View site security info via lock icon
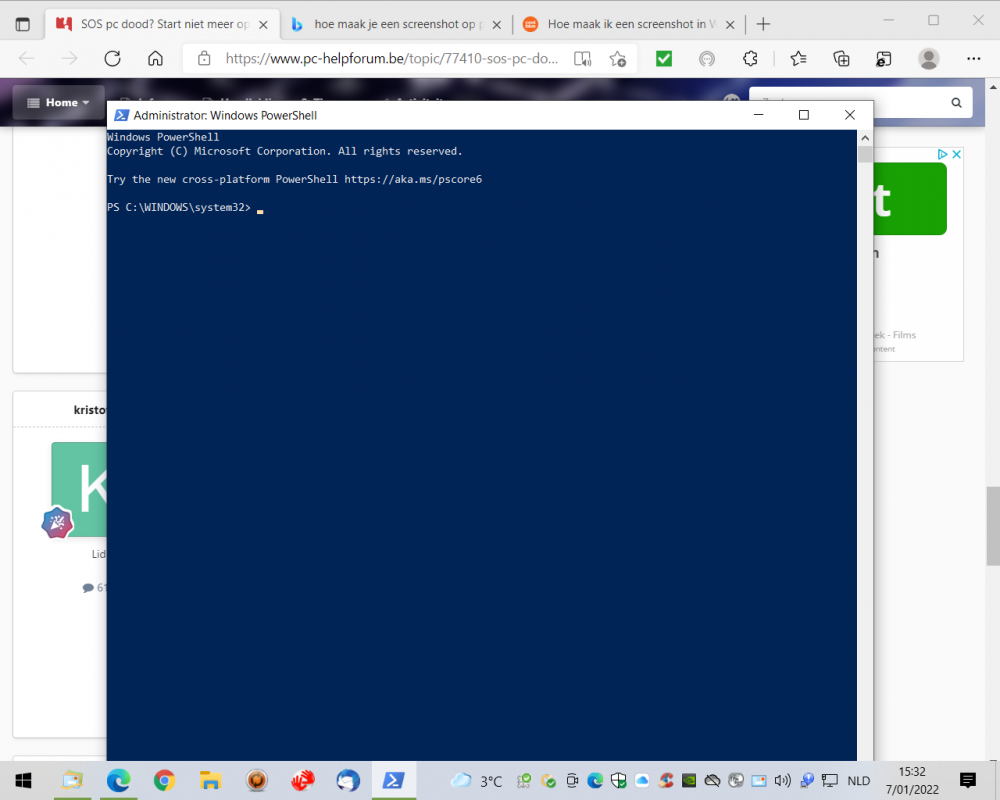This screenshot has width=1000, height=800. 204,59
